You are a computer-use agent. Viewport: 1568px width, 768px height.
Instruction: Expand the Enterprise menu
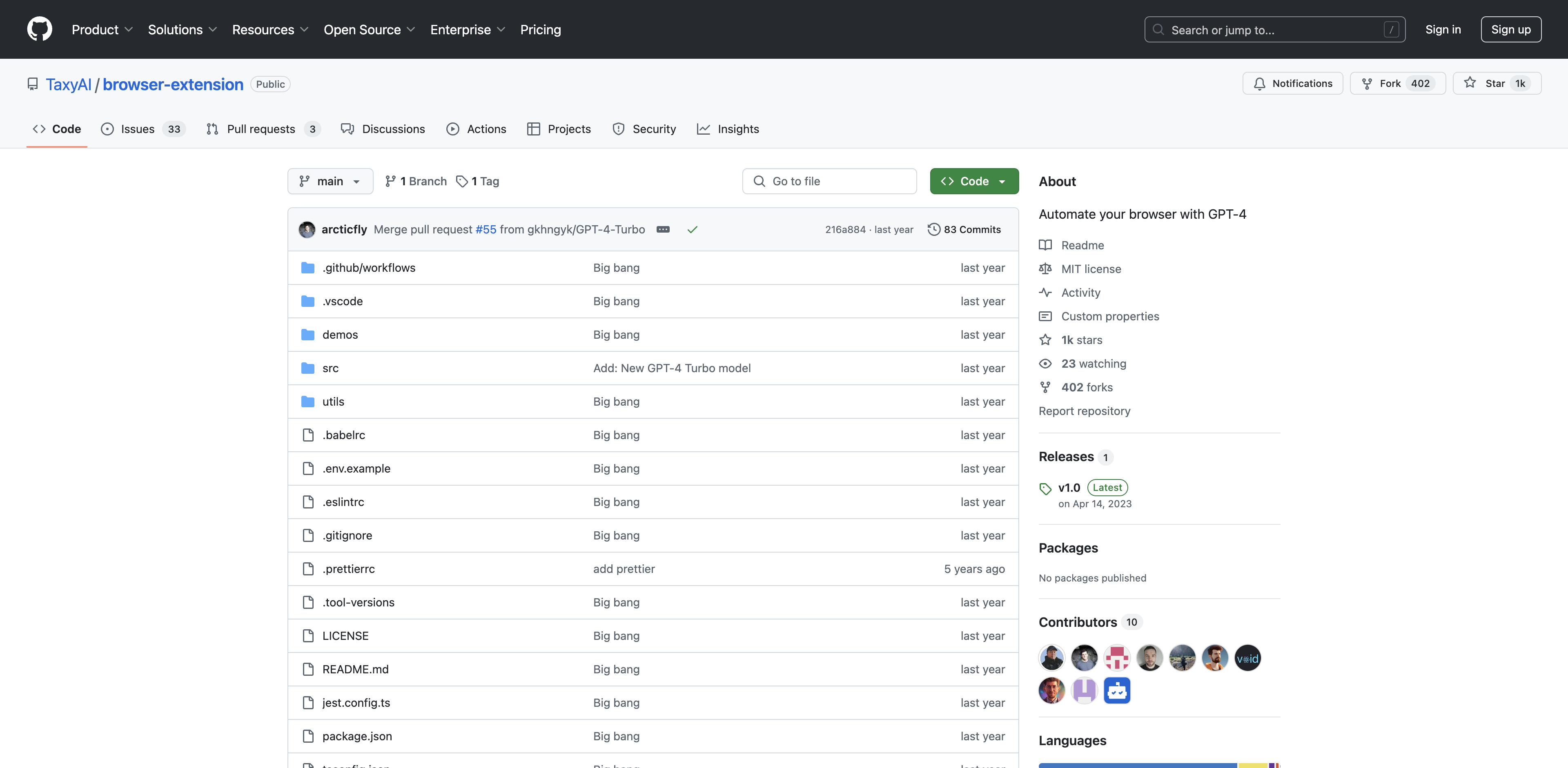468,29
